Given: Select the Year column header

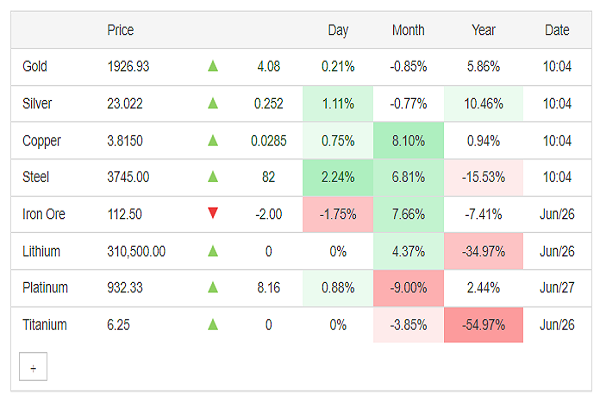Looking at the screenshot, I should (x=483, y=31).
